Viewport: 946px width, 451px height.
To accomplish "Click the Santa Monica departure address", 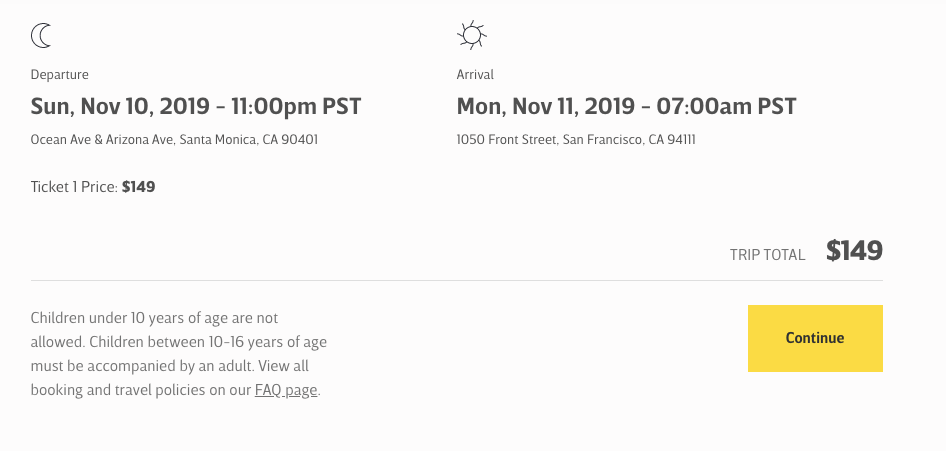I will click(174, 140).
